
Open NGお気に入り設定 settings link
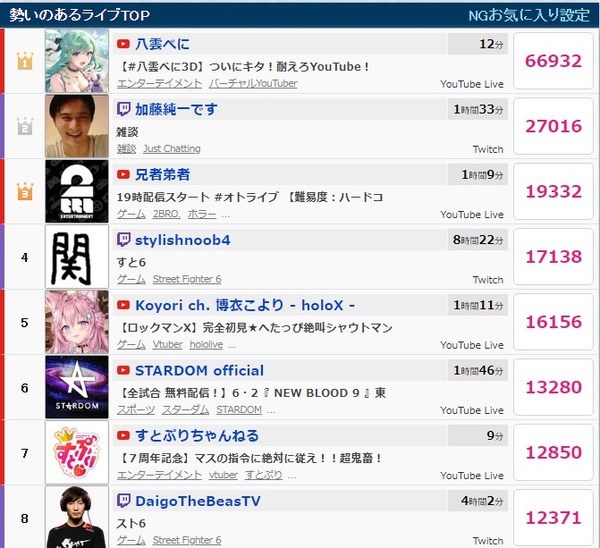point(529,15)
